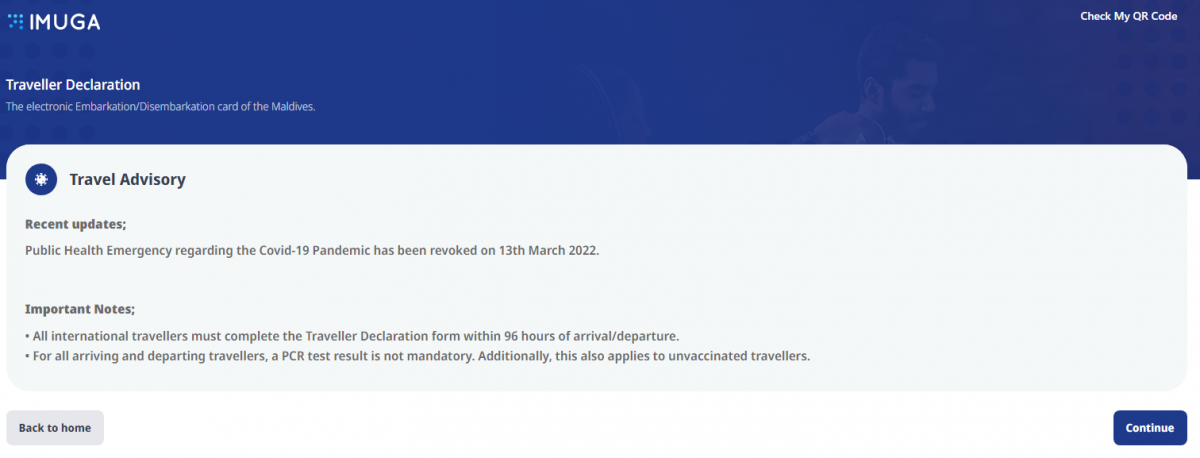The width and height of the screenshot is (1200, 458).
Task: Proceed with the Continue button
Action: click(x=1150, y=428)
